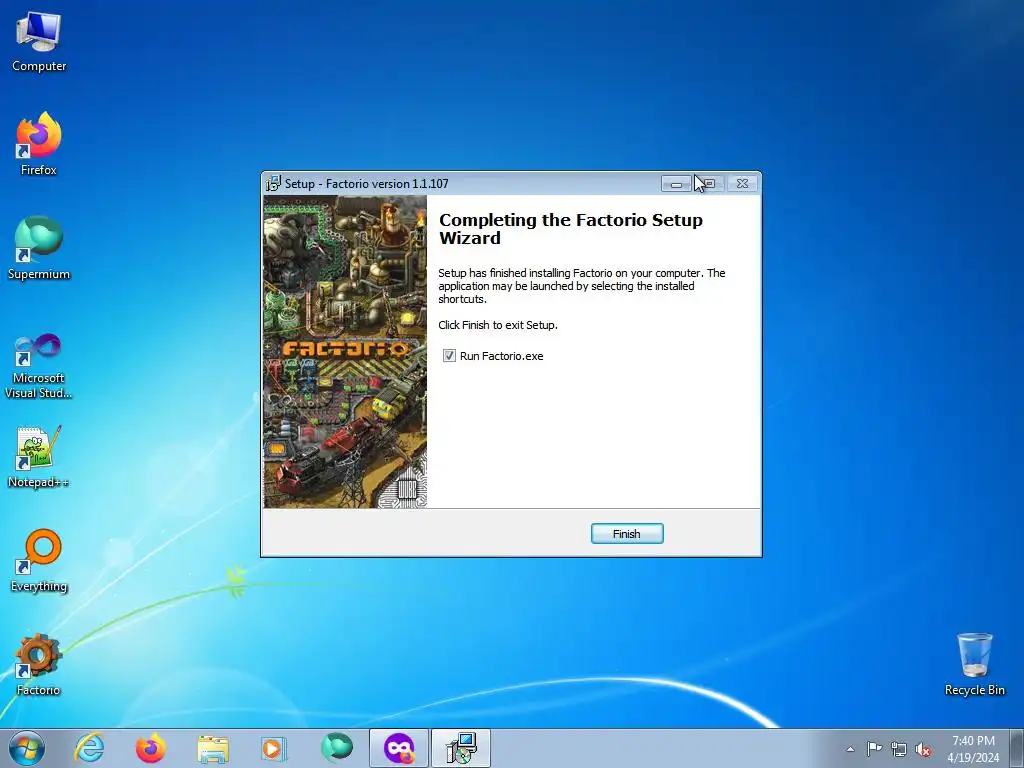Image resolution: width=1024 pixels, height=768 pixels.
Task: Minimize the Factorio Setup window
Action: [676, 184]
